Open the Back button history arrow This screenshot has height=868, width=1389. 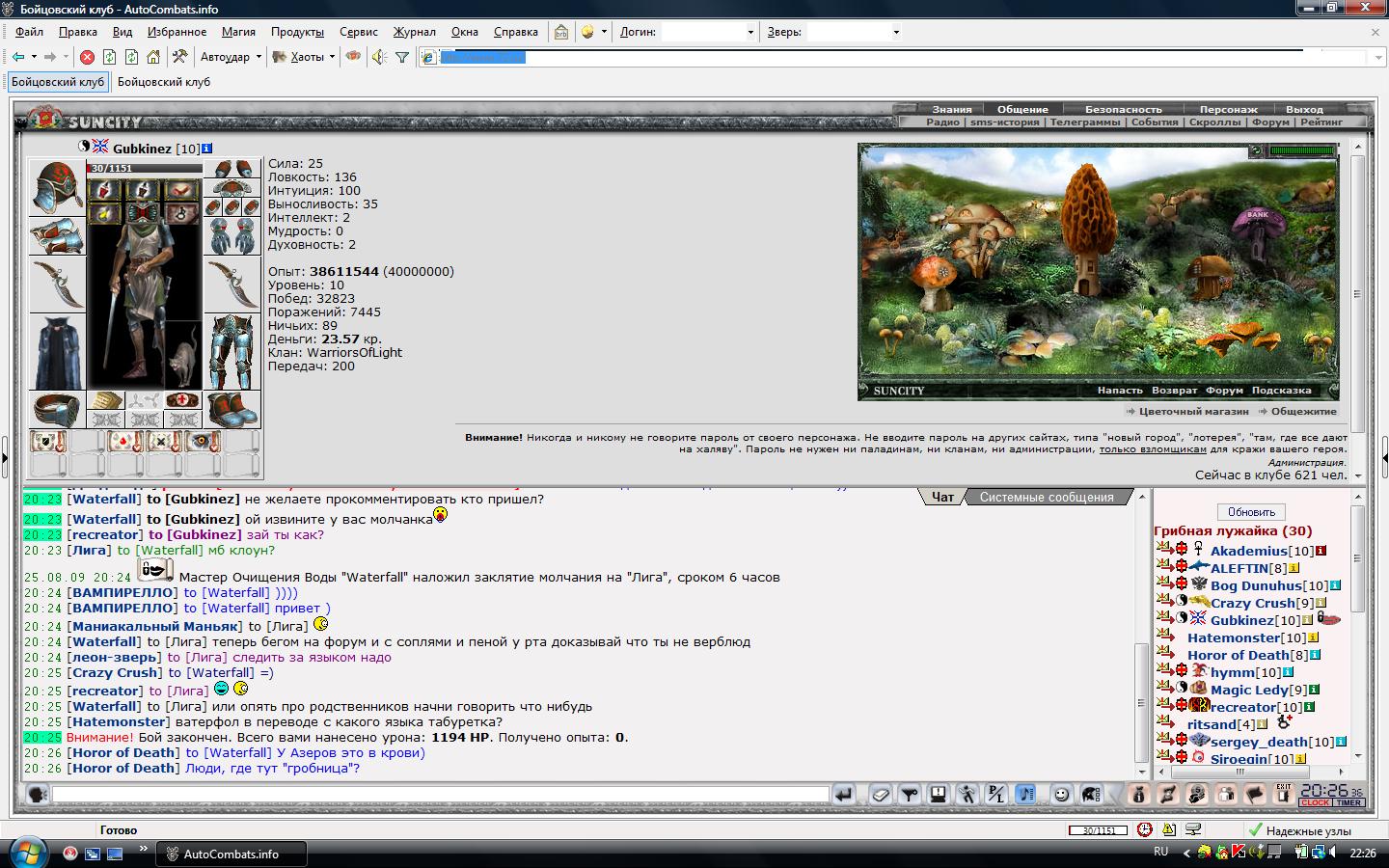(x=34, y=57)
